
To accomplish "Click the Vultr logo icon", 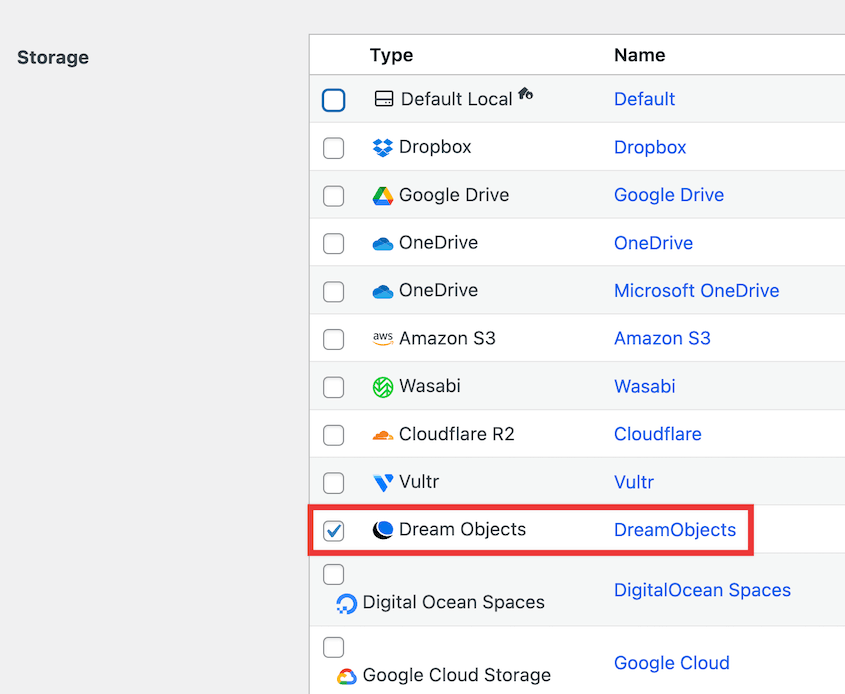I will [x=383, y=482].
